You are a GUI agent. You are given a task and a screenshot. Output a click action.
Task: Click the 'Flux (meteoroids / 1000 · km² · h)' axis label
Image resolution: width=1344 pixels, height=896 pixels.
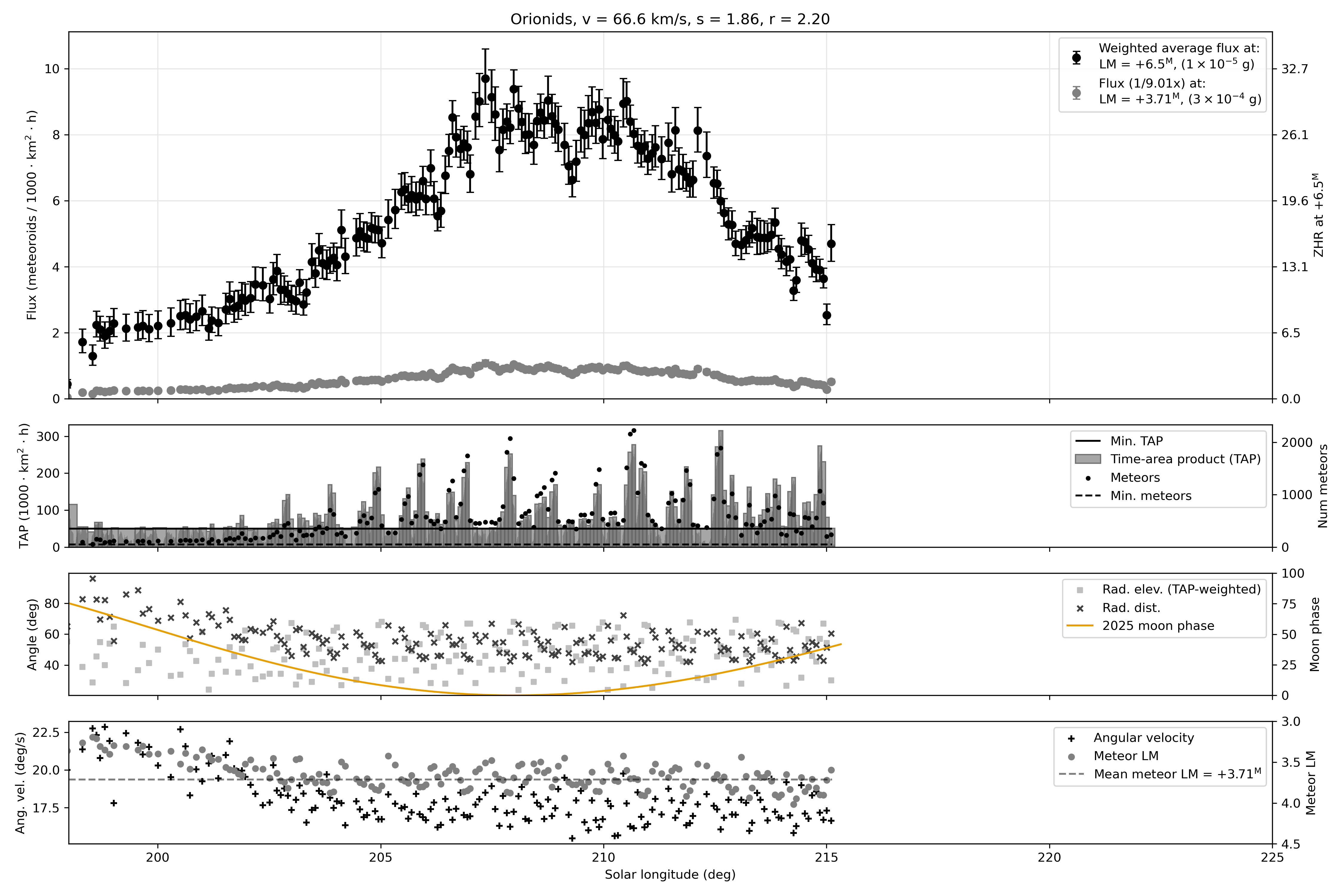coord(31,215)
